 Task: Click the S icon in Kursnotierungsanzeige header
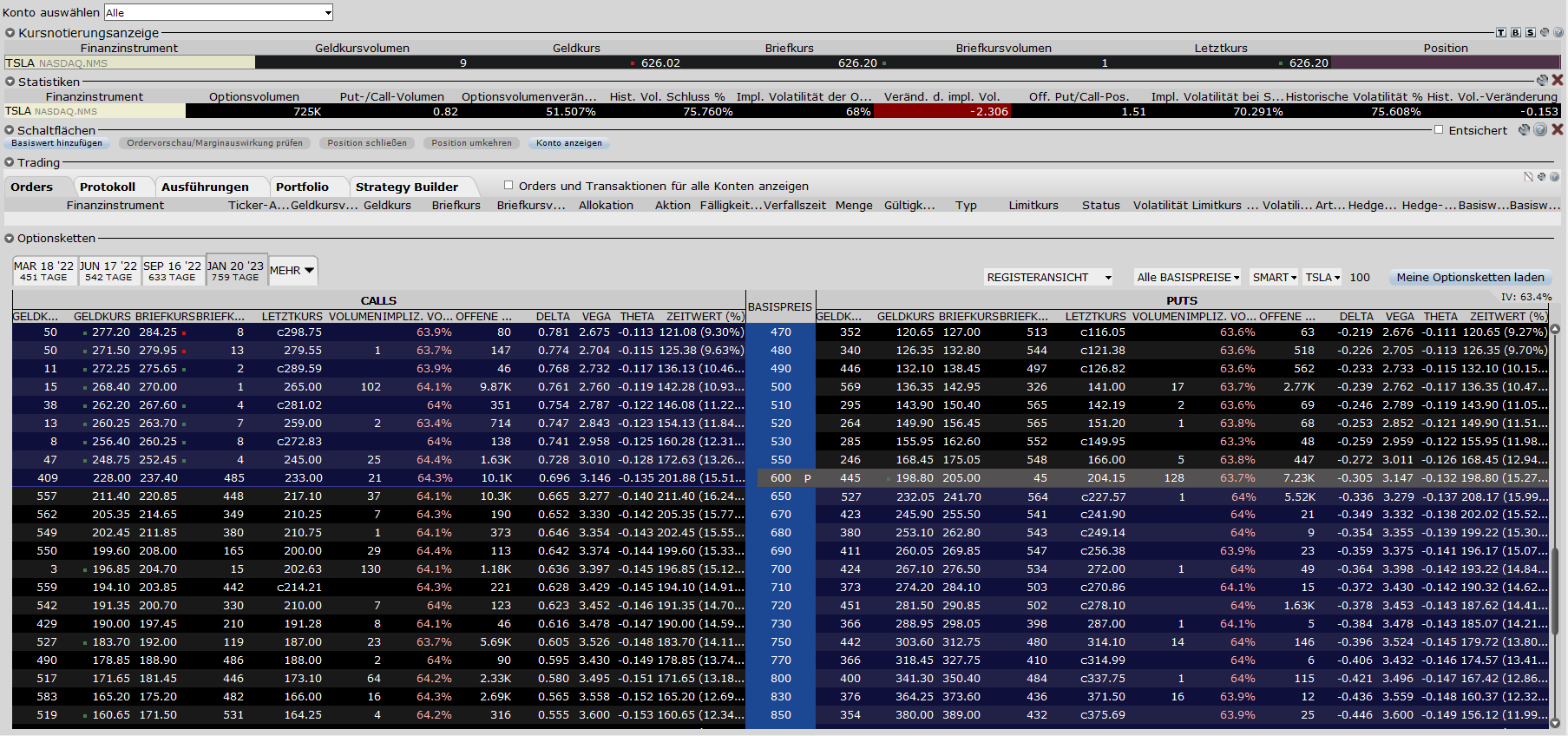1530,32
